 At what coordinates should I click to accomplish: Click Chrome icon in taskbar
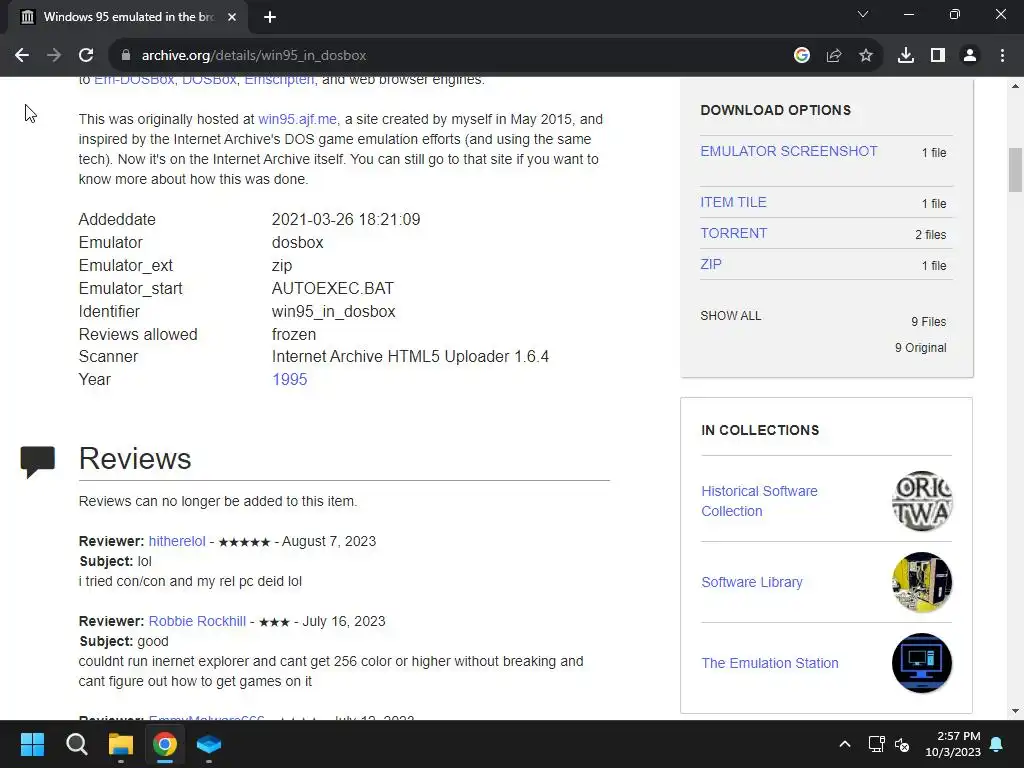(165, 744)
